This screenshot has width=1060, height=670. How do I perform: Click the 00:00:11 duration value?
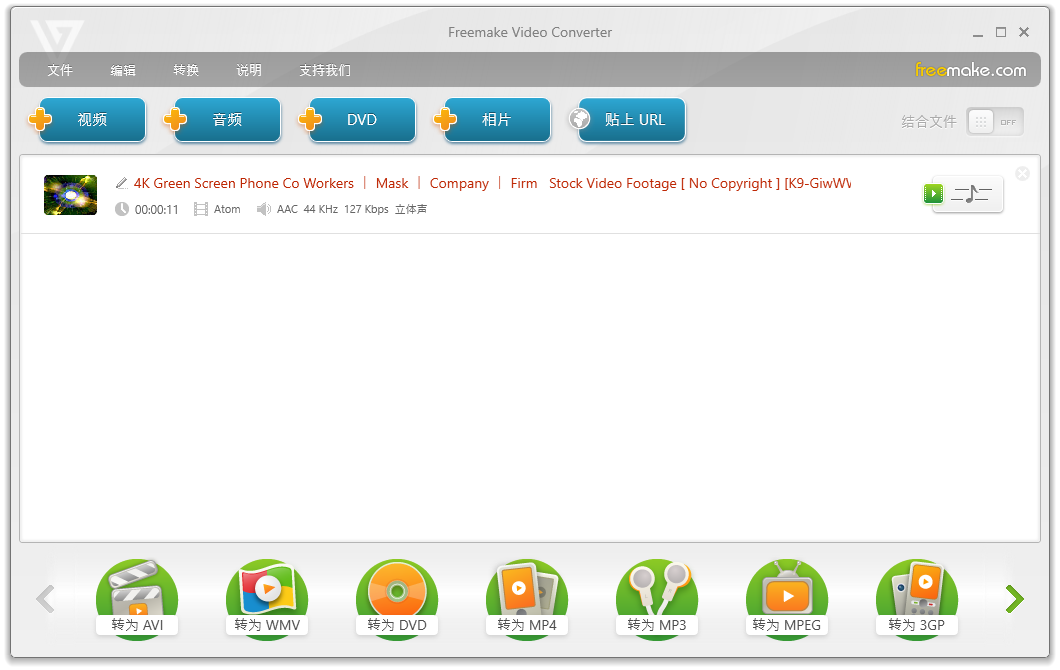point(157,210)
